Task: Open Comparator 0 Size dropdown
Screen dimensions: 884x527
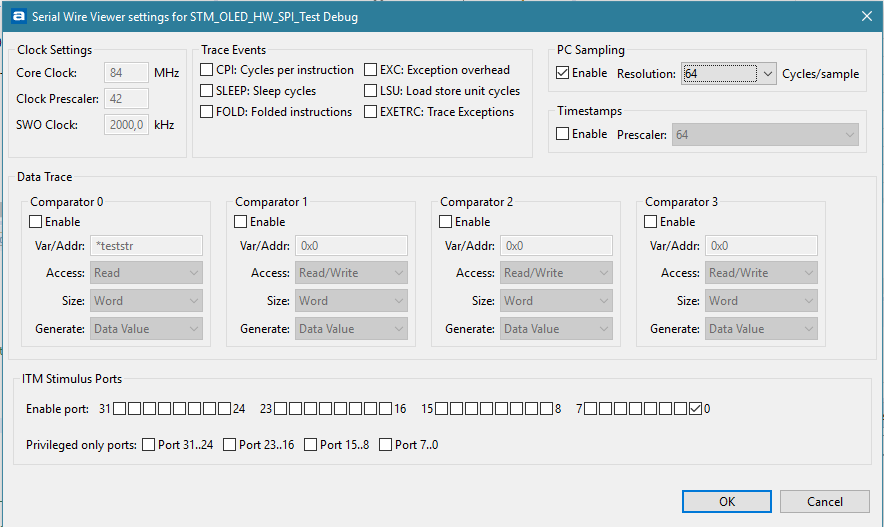Action: click(147, 301)
